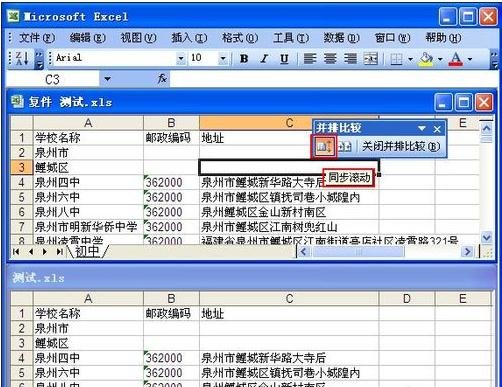Toggle synchronous scrolling in compare toolbar

324,146
